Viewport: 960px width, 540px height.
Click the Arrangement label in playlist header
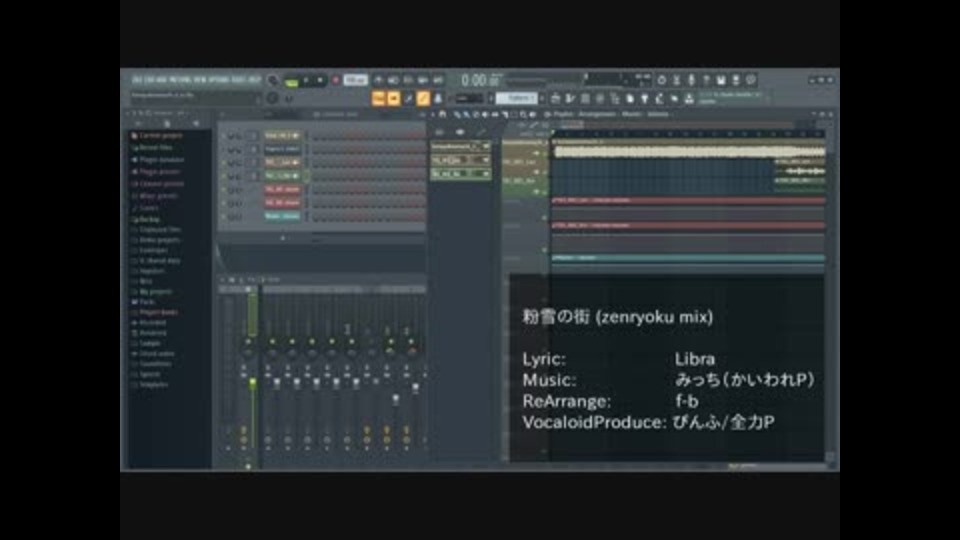point(597,114)
